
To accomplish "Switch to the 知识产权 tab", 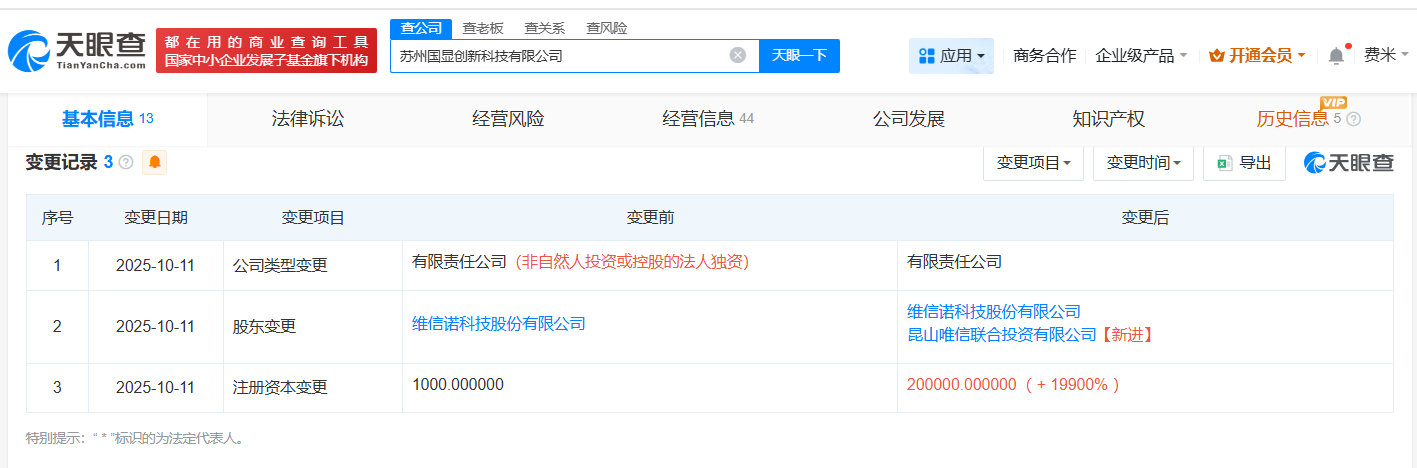I will (x=1108, y=119).
